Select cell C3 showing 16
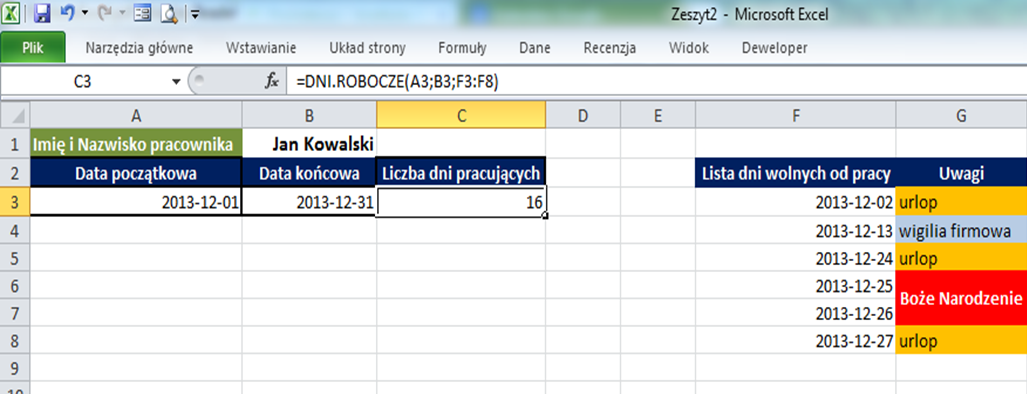Viewport: 1027px width, 394px height. (461, 202)
